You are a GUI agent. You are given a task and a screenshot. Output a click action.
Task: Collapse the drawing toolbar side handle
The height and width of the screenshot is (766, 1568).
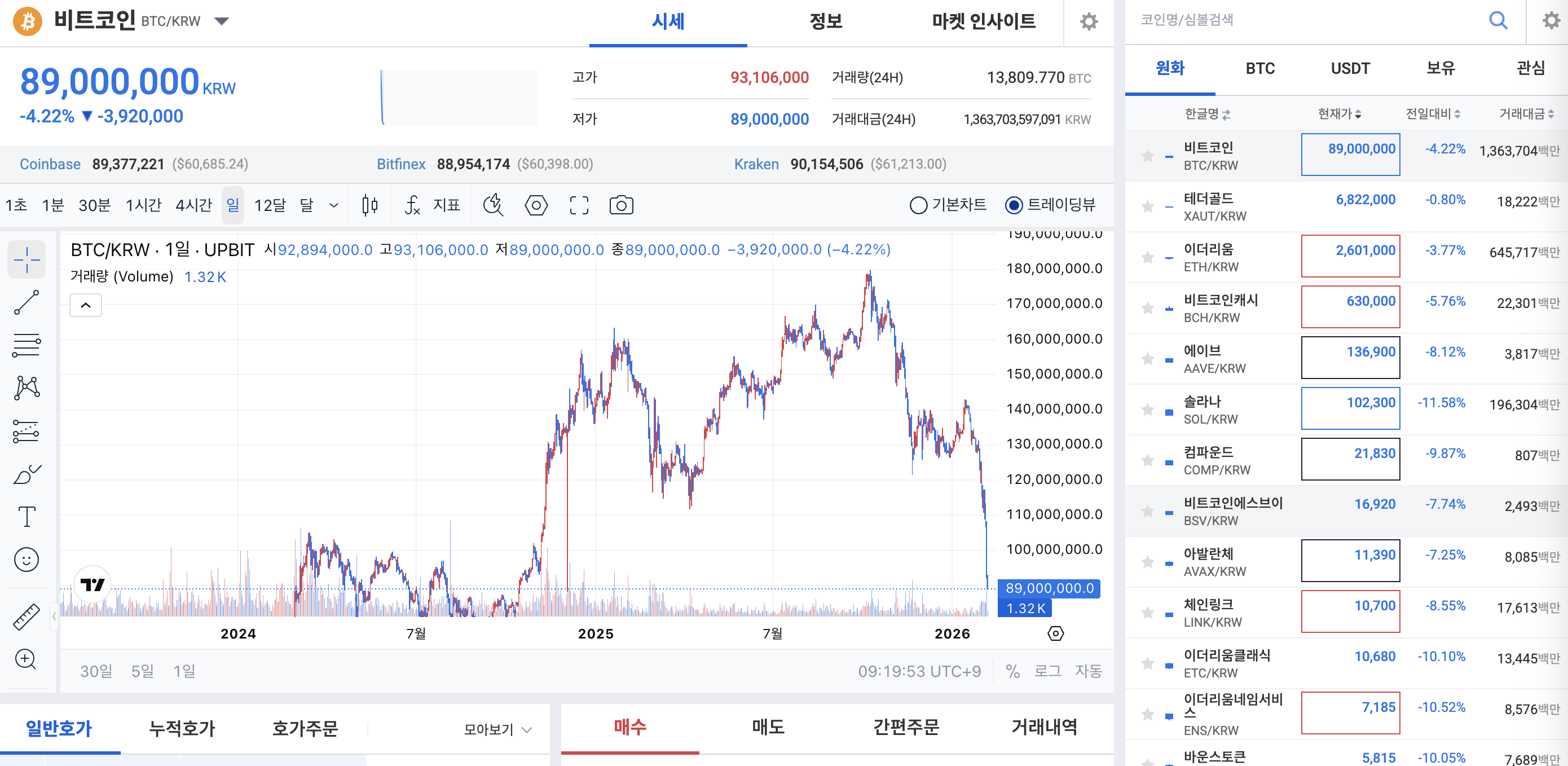pos(54,616)
